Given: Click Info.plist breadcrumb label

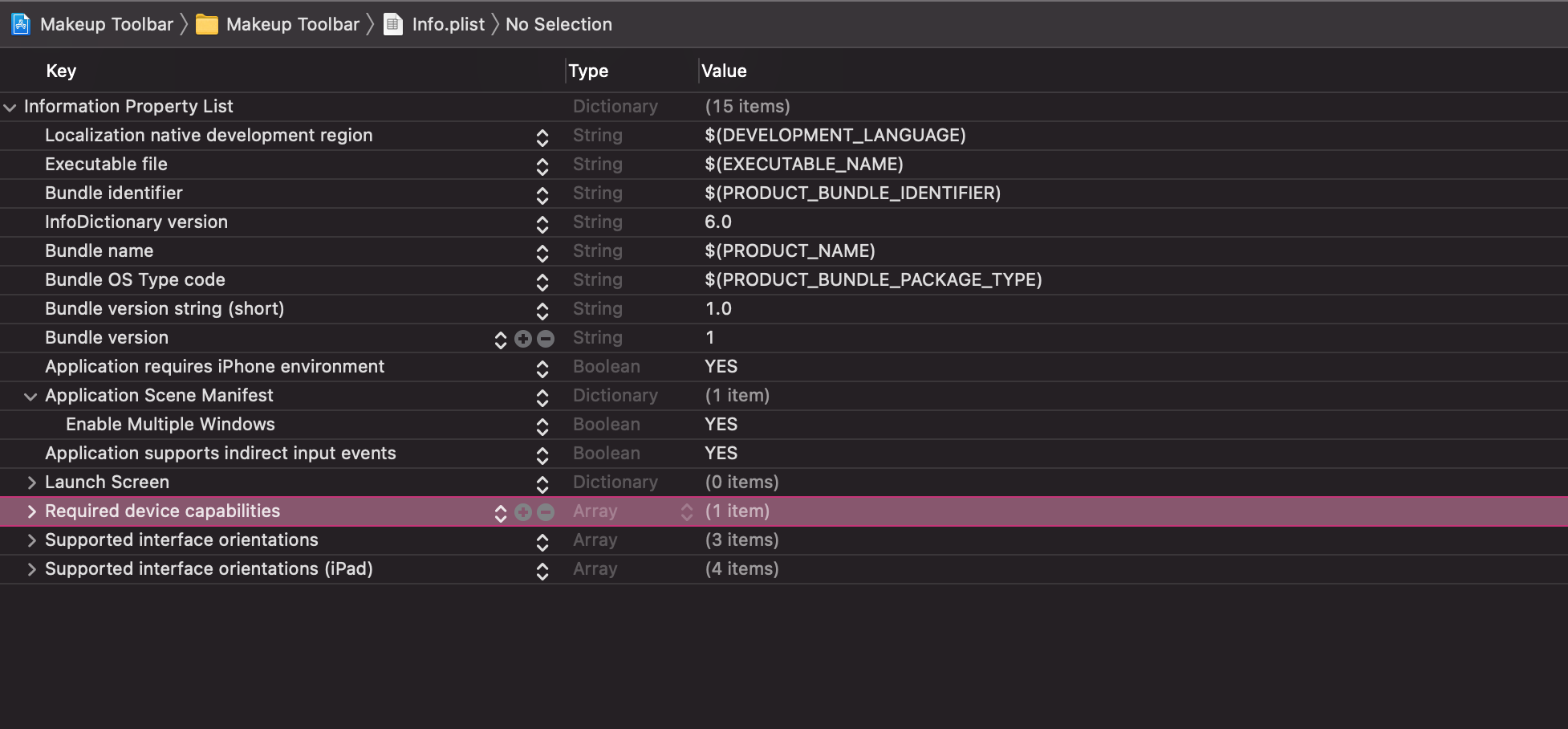Looking at the screenshot, I should coord(448,25).
